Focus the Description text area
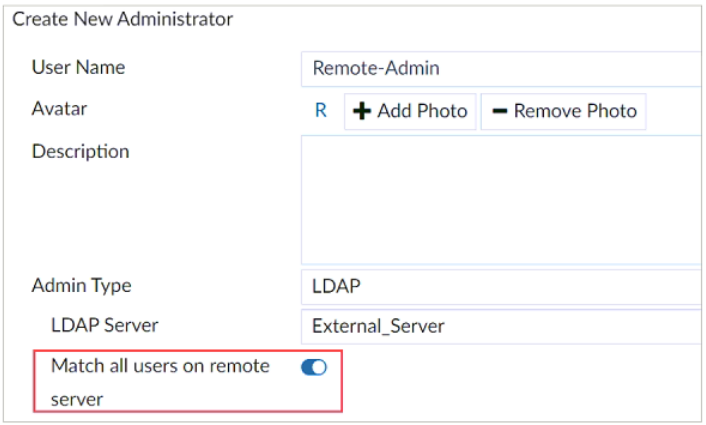 pos(500,200)
